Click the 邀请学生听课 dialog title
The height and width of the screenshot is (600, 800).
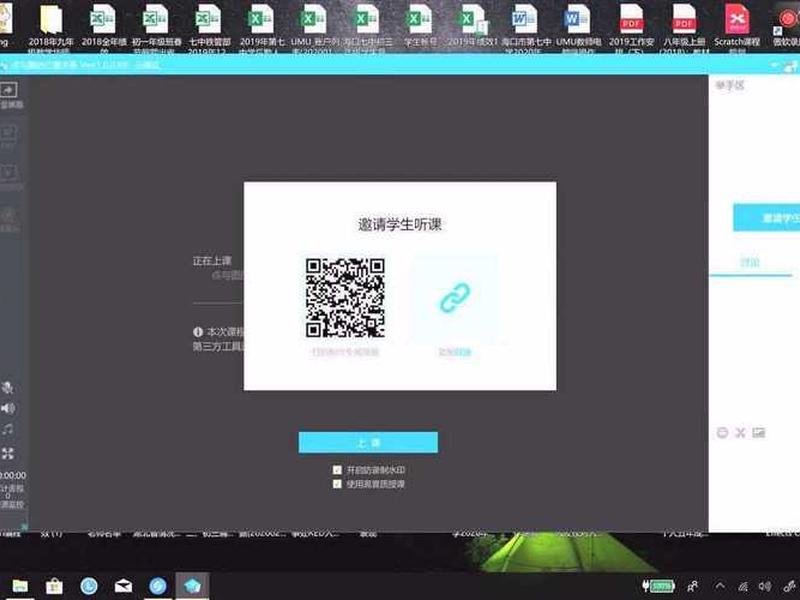400,224
